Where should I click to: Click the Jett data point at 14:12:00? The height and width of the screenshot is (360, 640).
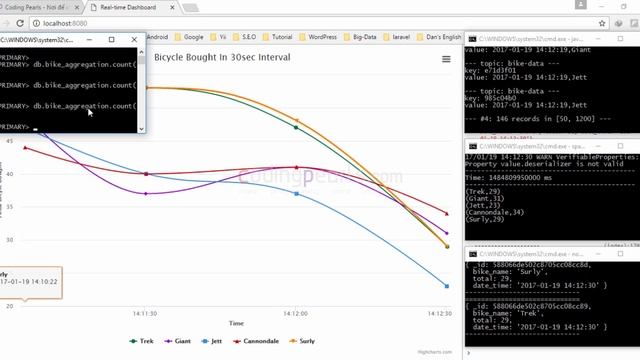click(x=297, y=194)
